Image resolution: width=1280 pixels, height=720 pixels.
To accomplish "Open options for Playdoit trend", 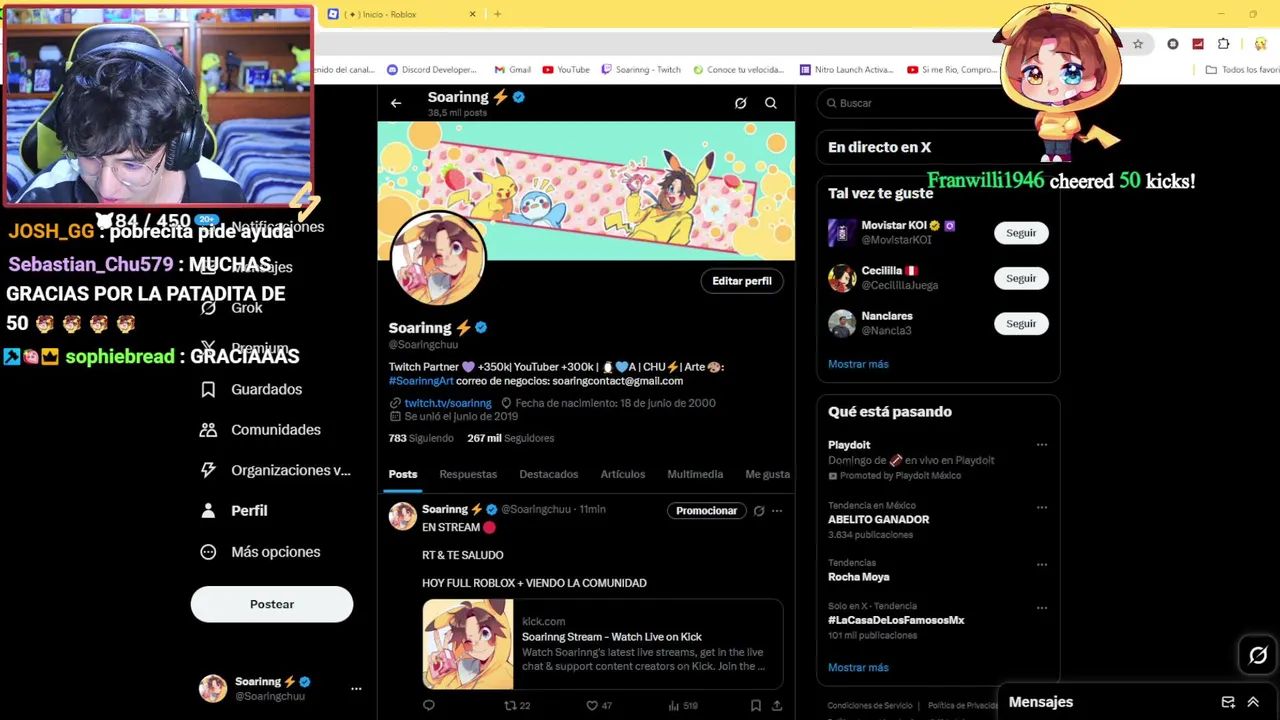I will click(1042, 445).
